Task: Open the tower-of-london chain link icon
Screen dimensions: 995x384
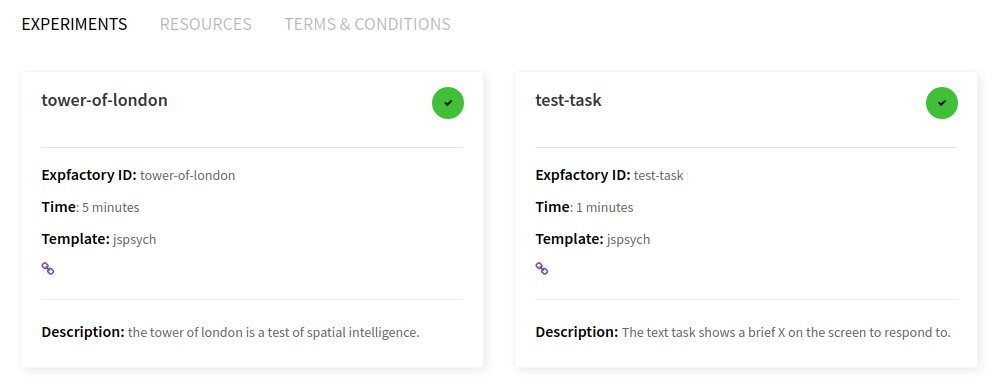Action: click(48, 268)
